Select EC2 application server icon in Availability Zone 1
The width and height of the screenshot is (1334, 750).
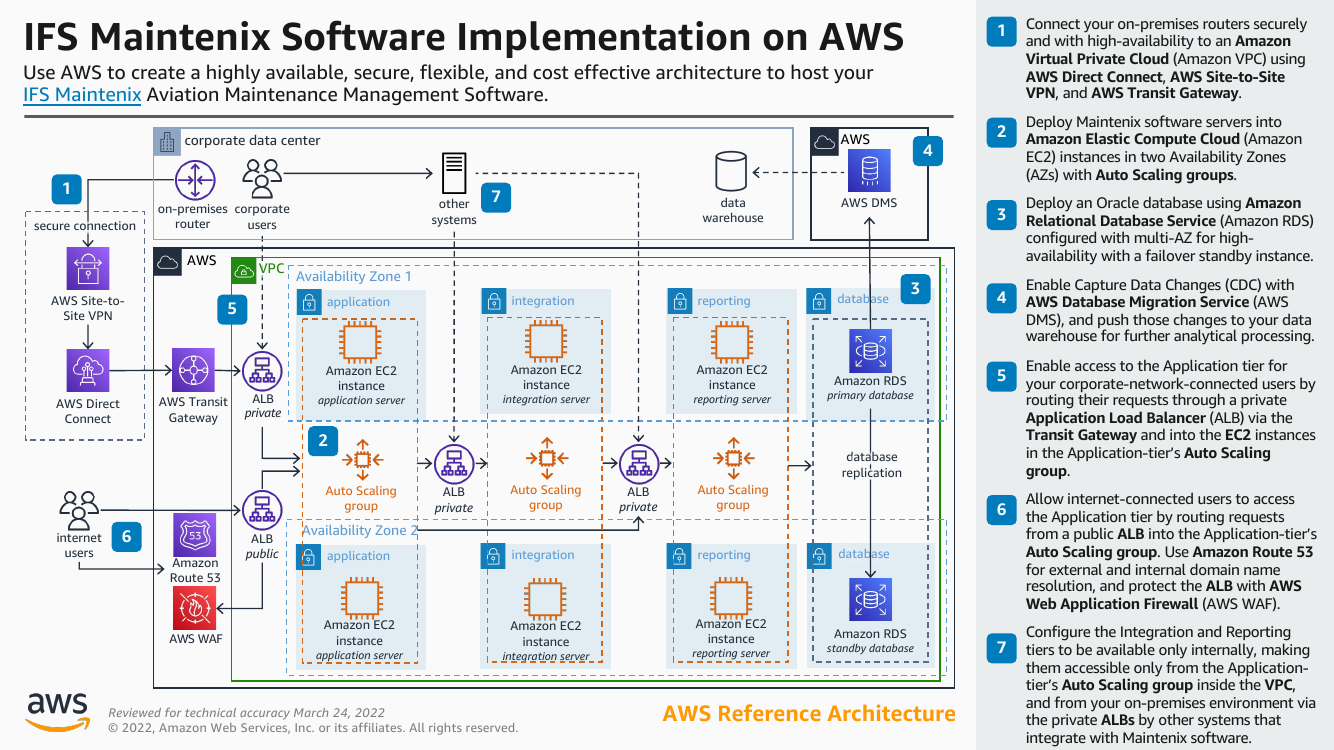(361, 341)
